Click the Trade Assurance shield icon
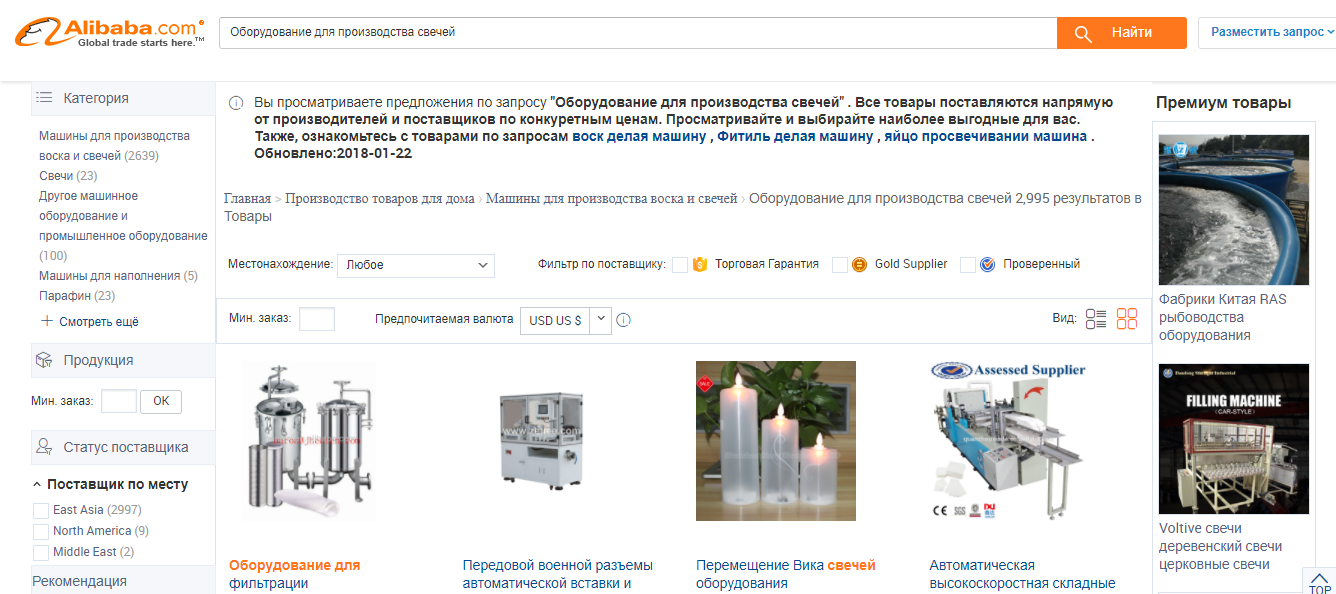1336x594 pixels. click(x=700, y=265)
